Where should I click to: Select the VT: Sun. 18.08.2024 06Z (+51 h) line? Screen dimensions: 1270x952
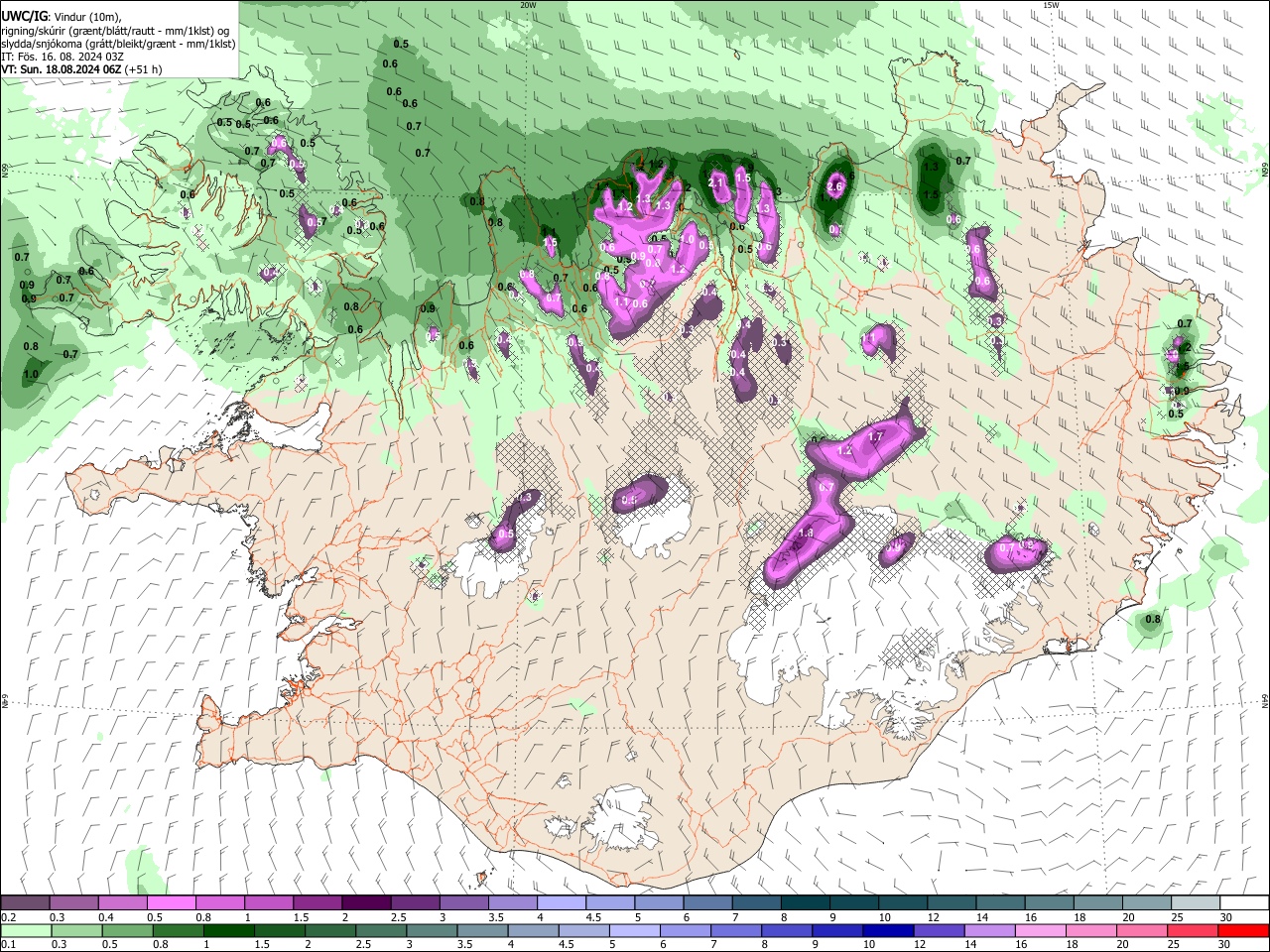(x=81, y=69)
